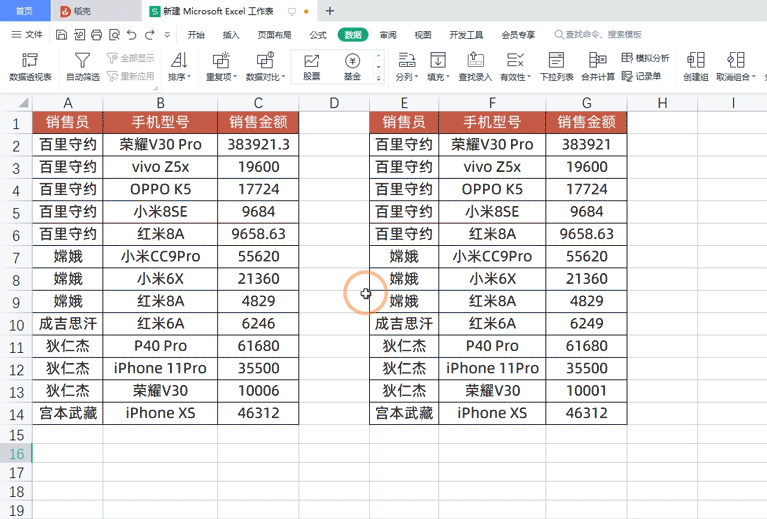Open the 记录单 record form
This screenshot has height=519, width=767.
coord(641,76)
